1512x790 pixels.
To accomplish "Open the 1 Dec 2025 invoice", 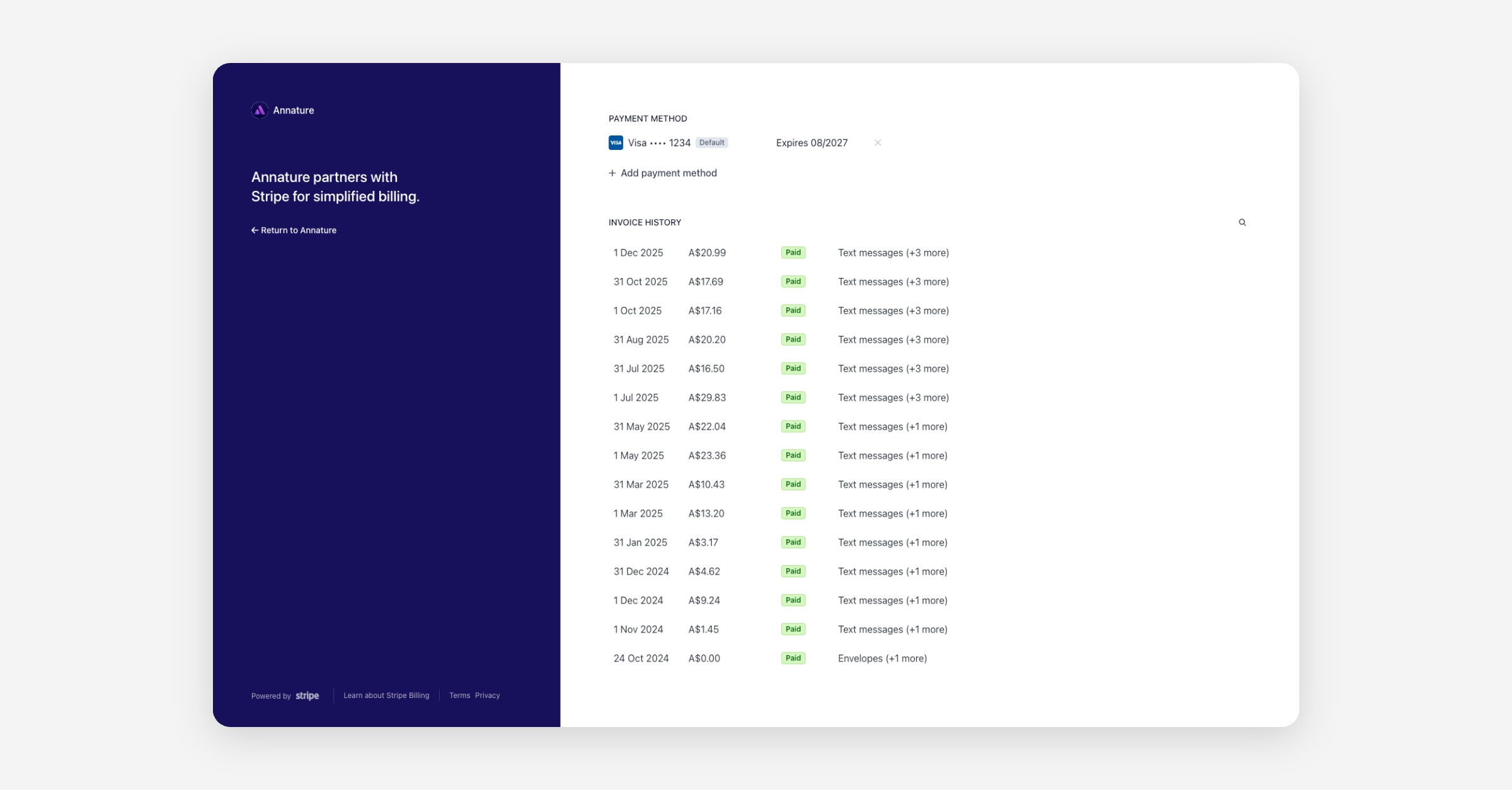I will coord(638,253).
